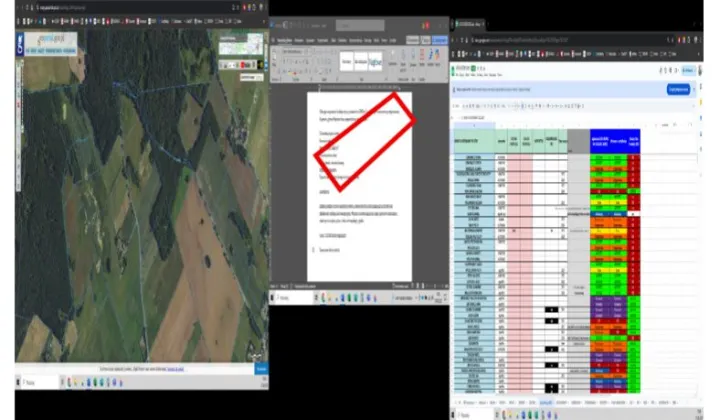Click the search box in Word's title bar
Viewport: 720px width, 420px height.
click(x=360, y=26)
